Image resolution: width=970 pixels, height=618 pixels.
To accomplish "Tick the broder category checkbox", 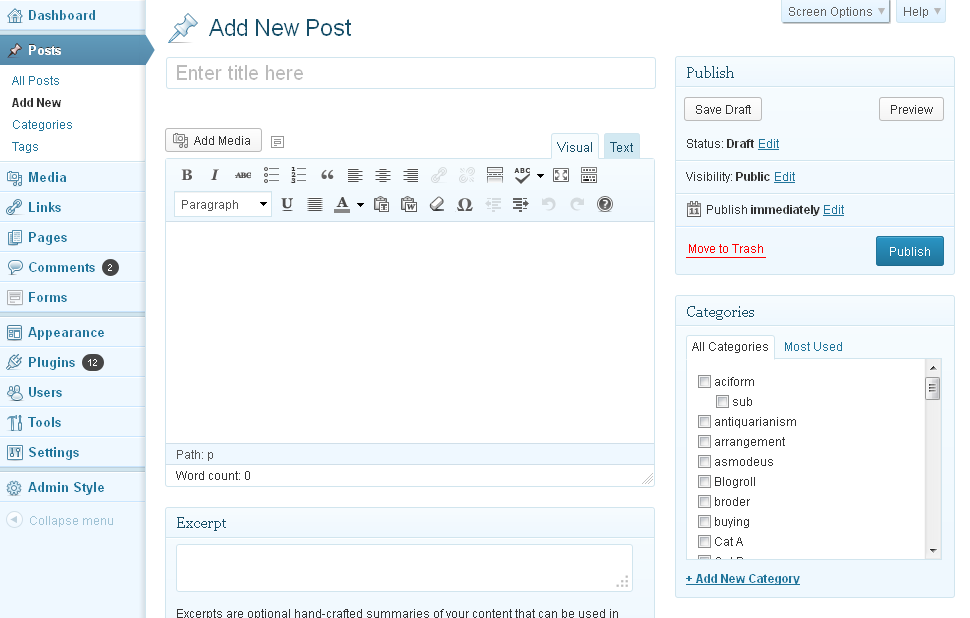I will pyautogui.click(x=704, y=501).
